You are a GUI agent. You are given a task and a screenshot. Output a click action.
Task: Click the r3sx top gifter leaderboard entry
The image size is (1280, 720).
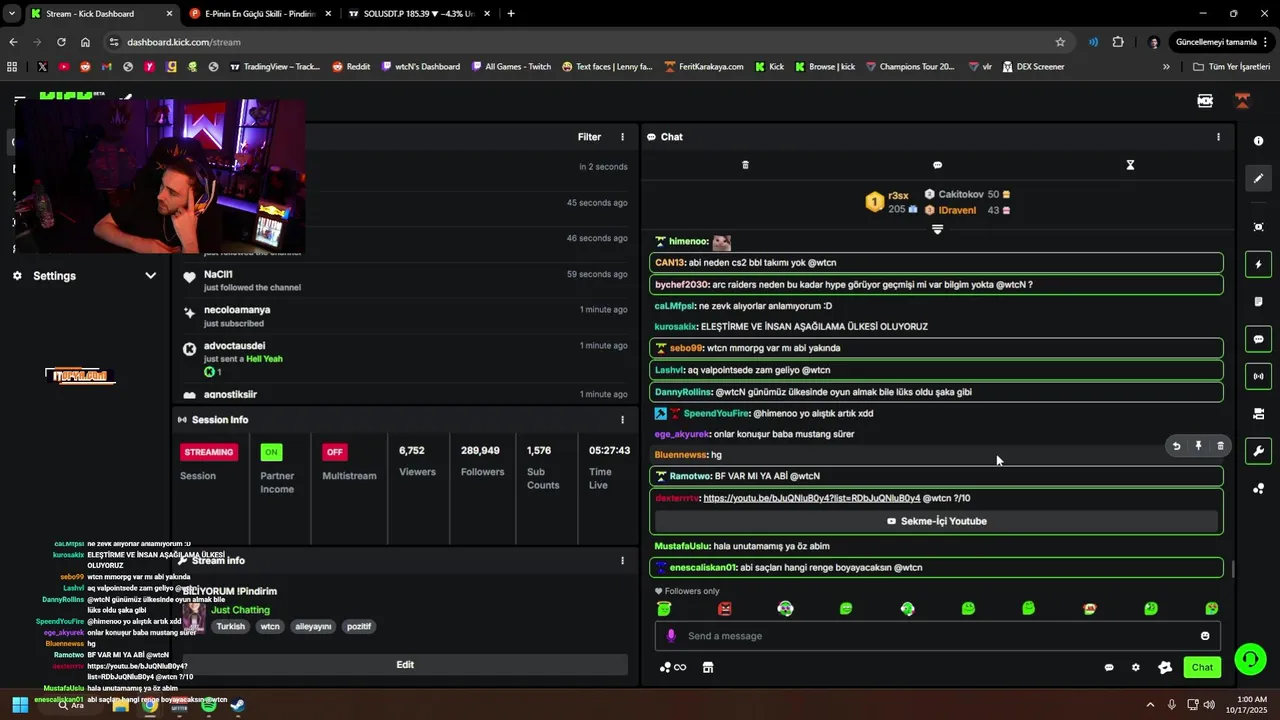[891, 202]
